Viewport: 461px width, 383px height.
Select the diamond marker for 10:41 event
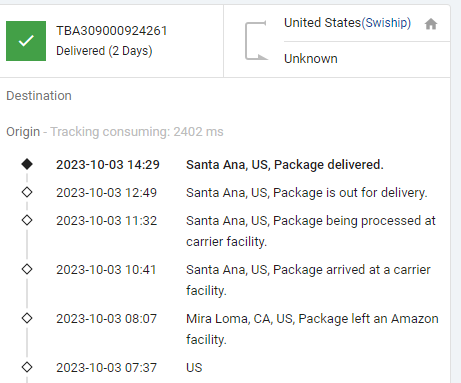27,269
